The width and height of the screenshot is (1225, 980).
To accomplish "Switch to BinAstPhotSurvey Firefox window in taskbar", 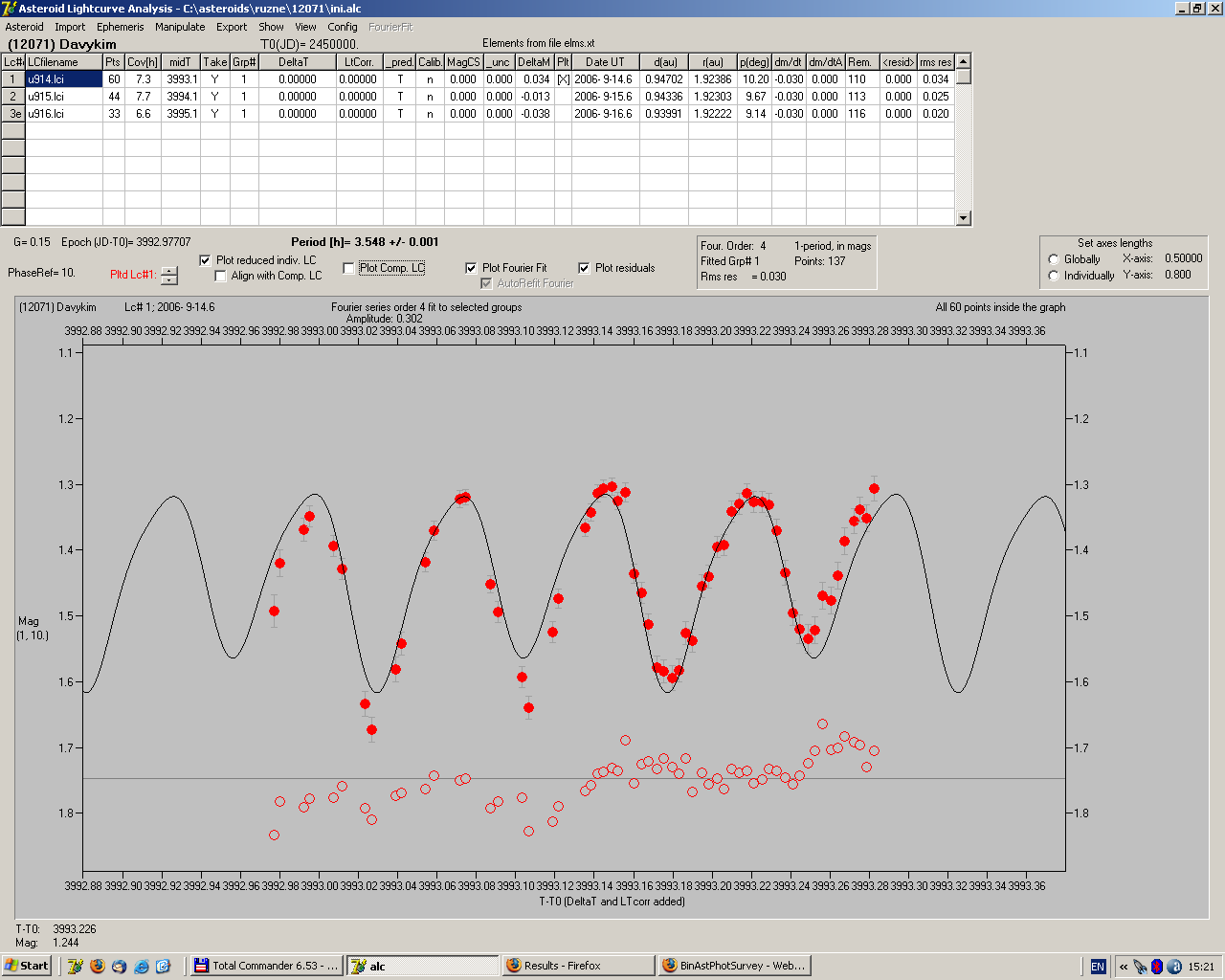I will [734, 966].
